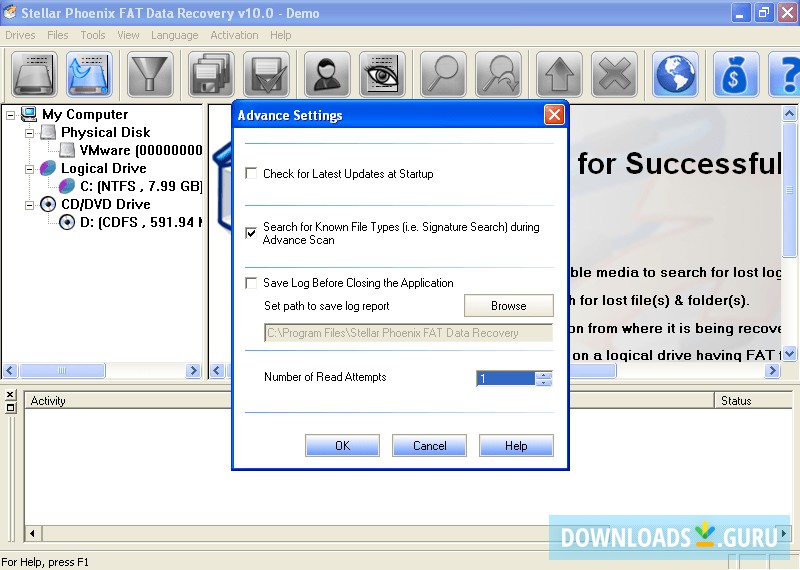Enable Check for Latest Updates at Startup
The image size is (800, 570).
point(251,174)
